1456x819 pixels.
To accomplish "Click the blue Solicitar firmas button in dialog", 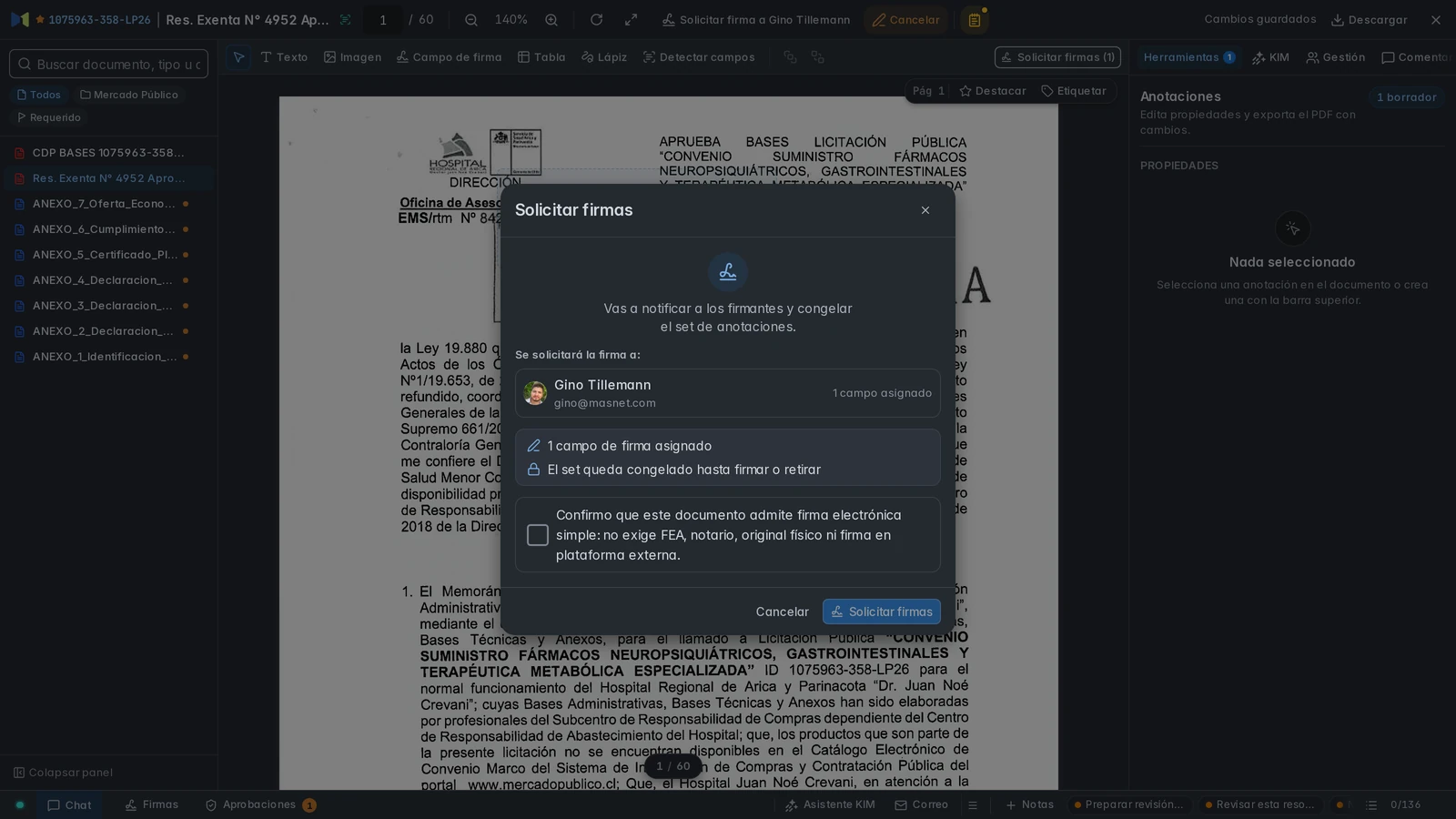I will (882, 612).
